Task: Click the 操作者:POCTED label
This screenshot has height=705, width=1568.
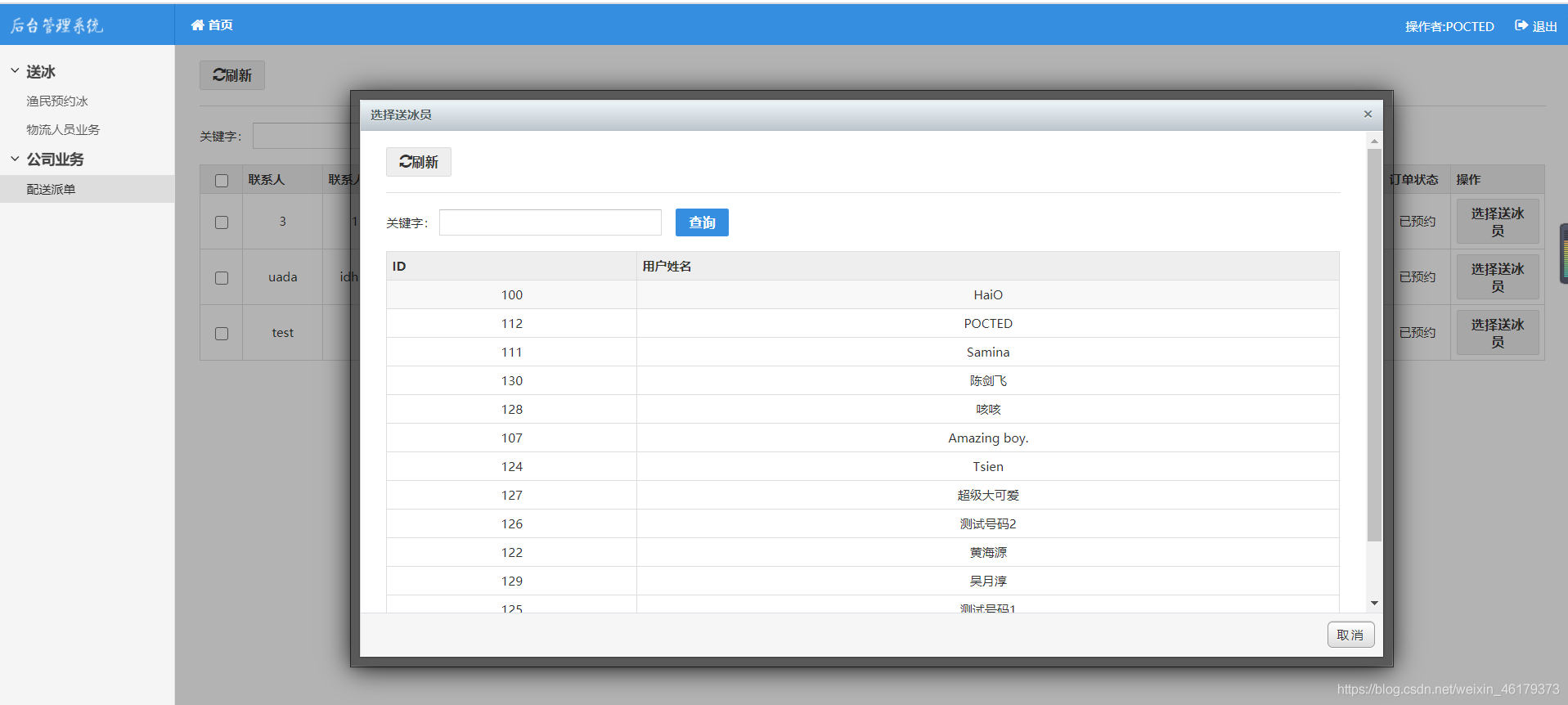Action: click(1449, 26)
